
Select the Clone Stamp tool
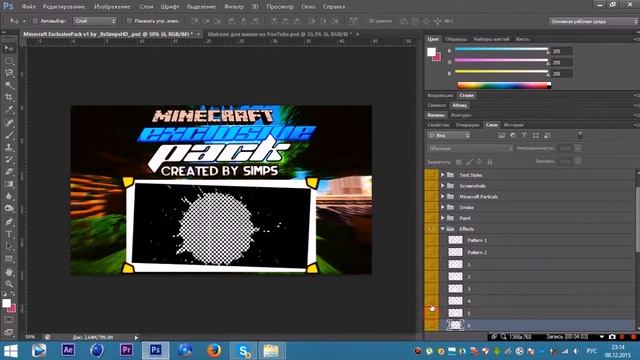pos(9,147)
